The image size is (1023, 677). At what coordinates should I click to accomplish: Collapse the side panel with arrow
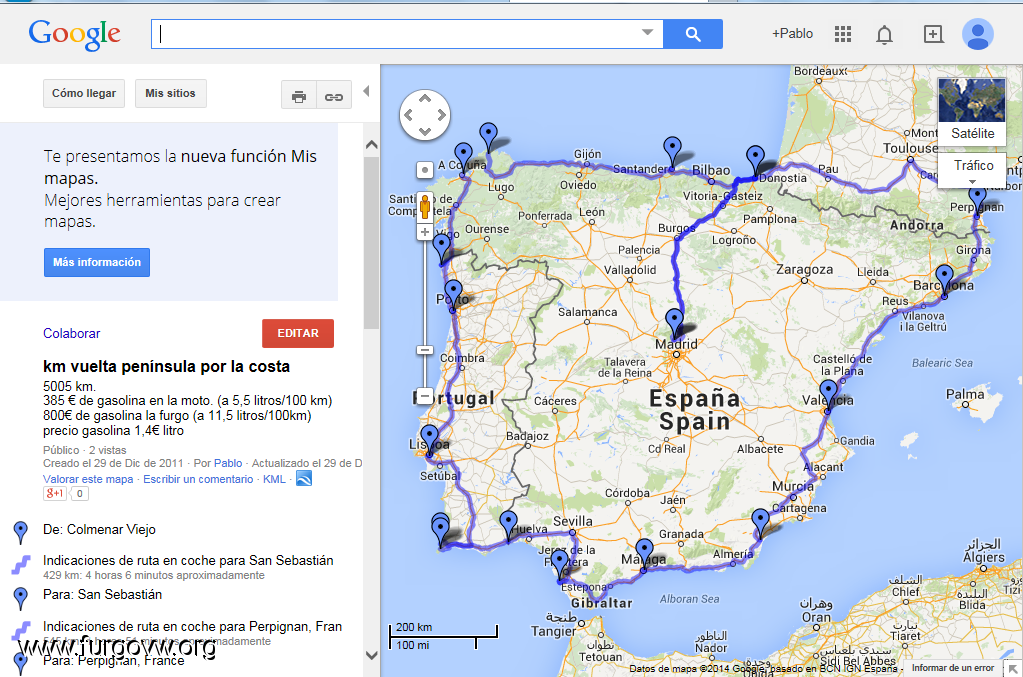tap(367, 91)
